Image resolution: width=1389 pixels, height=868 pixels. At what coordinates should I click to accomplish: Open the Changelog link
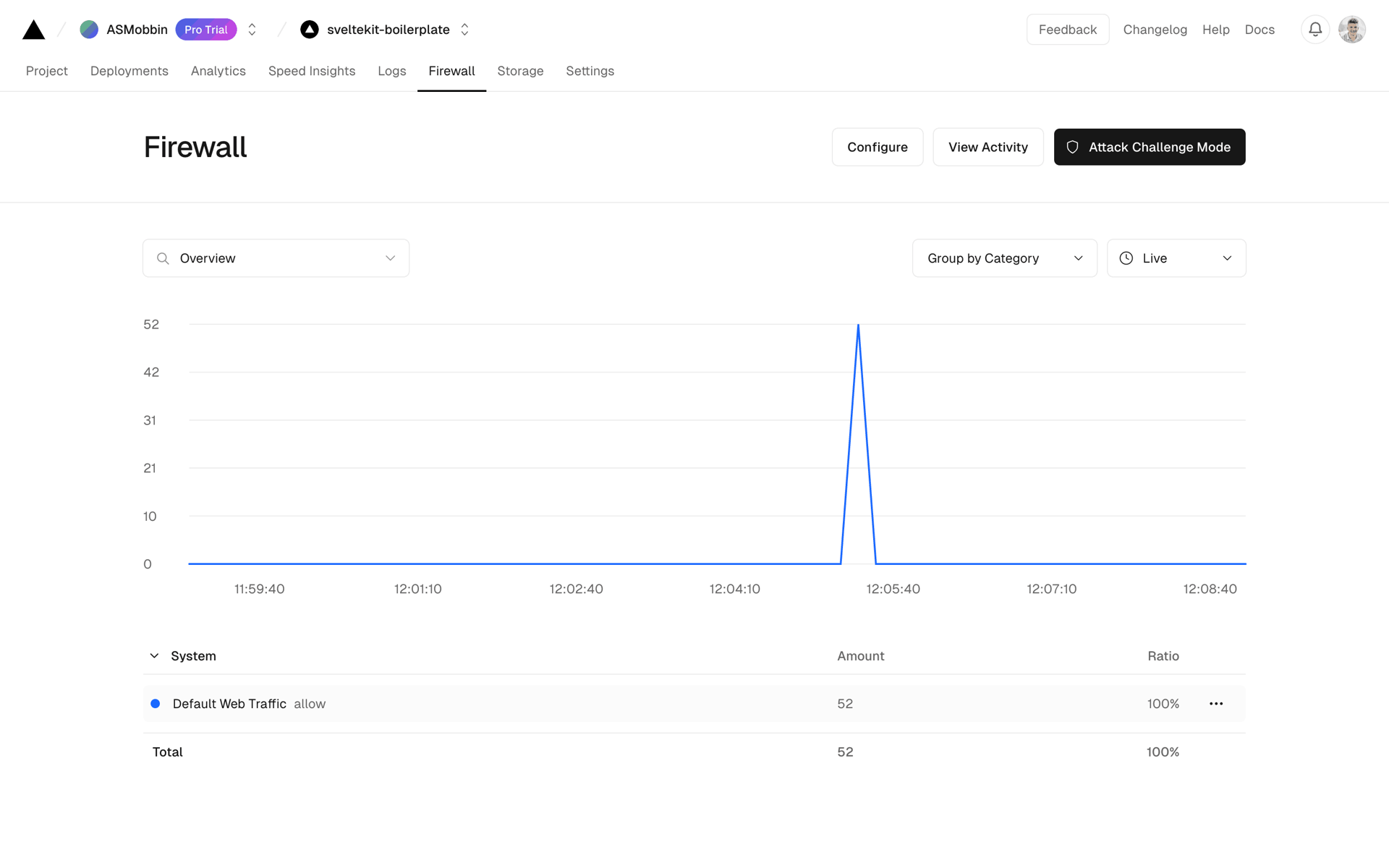coord(1155,30)
